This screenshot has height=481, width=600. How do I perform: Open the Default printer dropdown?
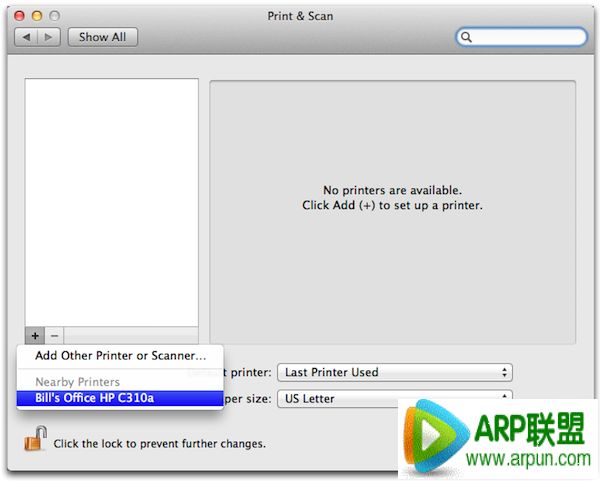pyautogui.click(x=394, y=372)
